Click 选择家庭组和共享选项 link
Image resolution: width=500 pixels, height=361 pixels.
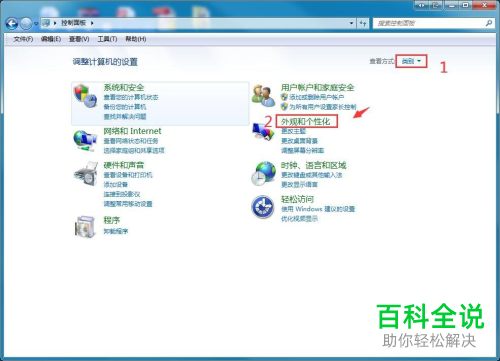134,151
